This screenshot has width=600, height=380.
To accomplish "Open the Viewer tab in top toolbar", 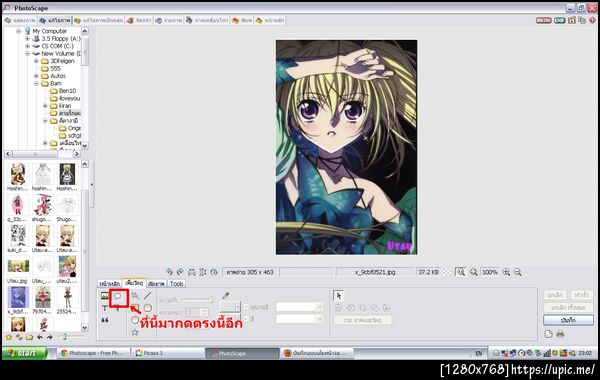I will tap(20, 20).
